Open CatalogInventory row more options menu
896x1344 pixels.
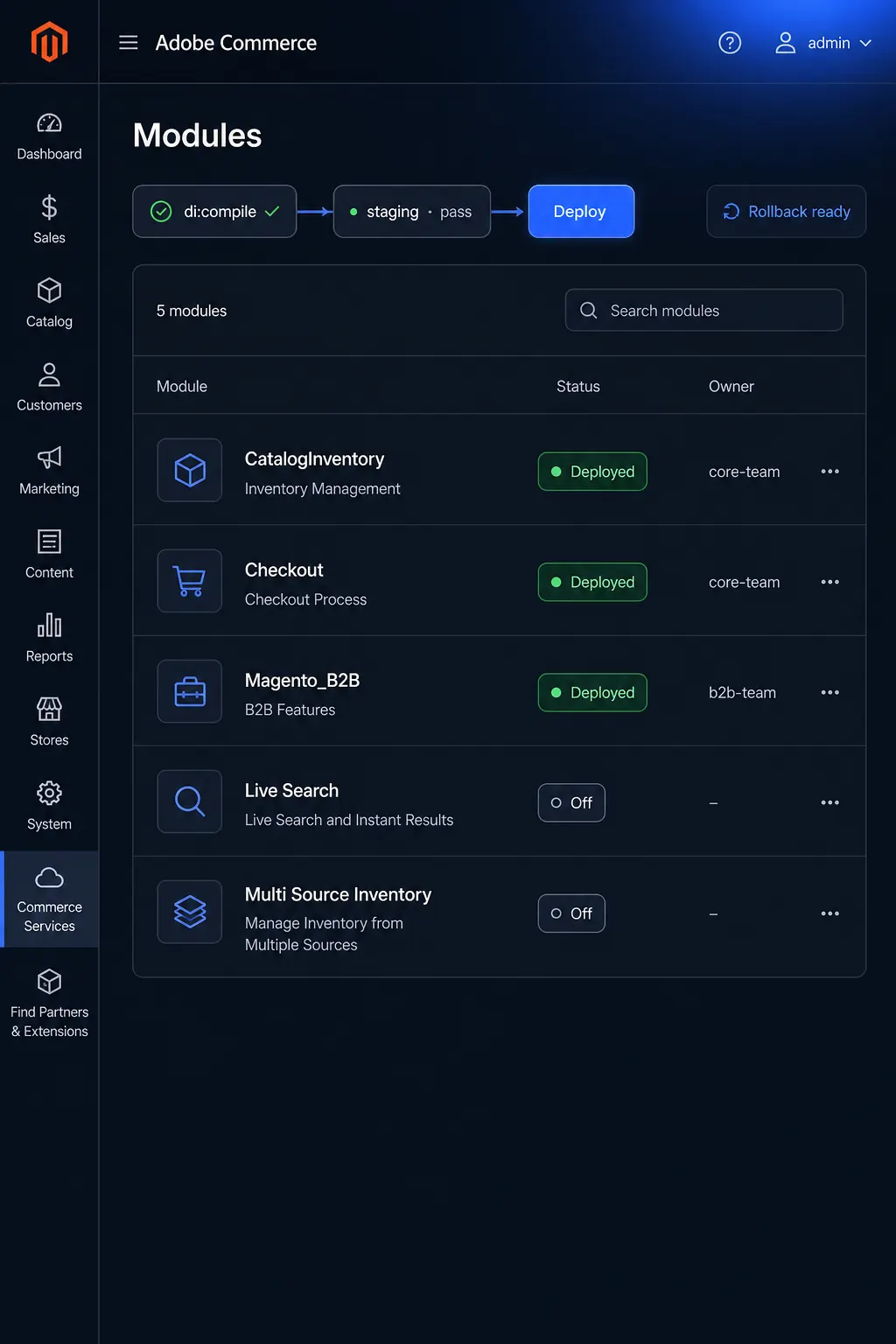(x=830, y=472)
